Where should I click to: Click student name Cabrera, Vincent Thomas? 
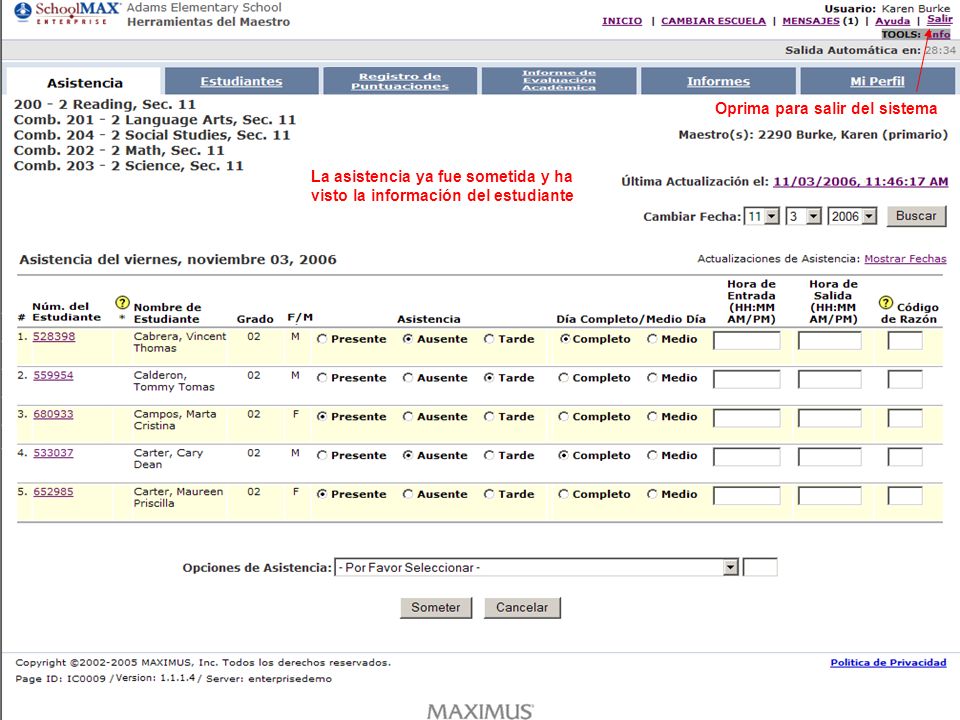pos(179,342)
